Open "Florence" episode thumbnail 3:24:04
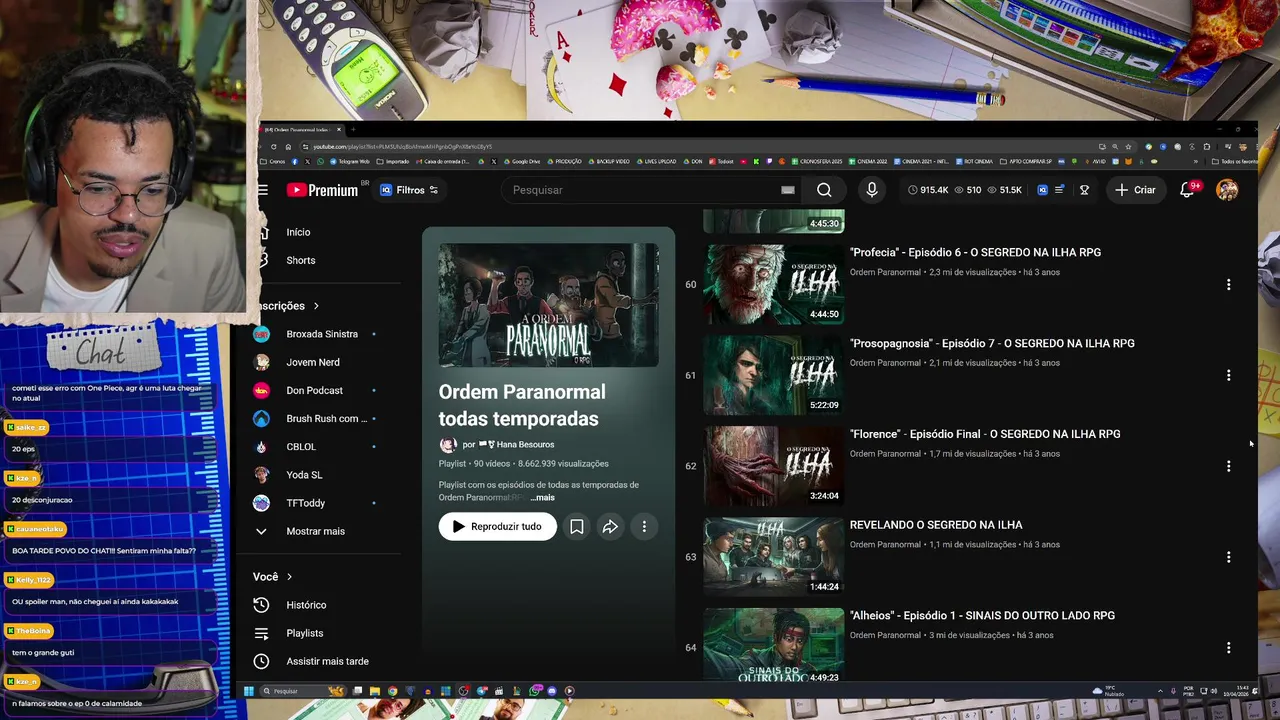This screenshot has height=720, width=1280. [774, 466]
